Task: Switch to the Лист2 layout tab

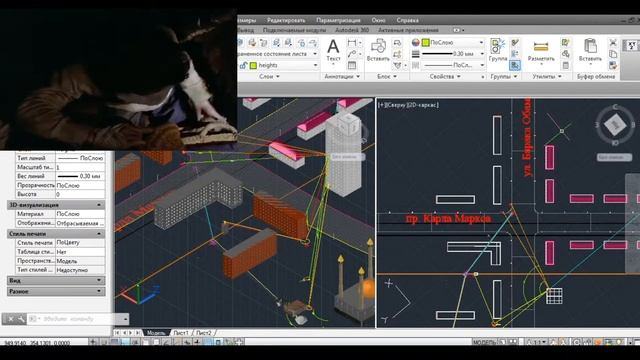Action: click(204, 333)
